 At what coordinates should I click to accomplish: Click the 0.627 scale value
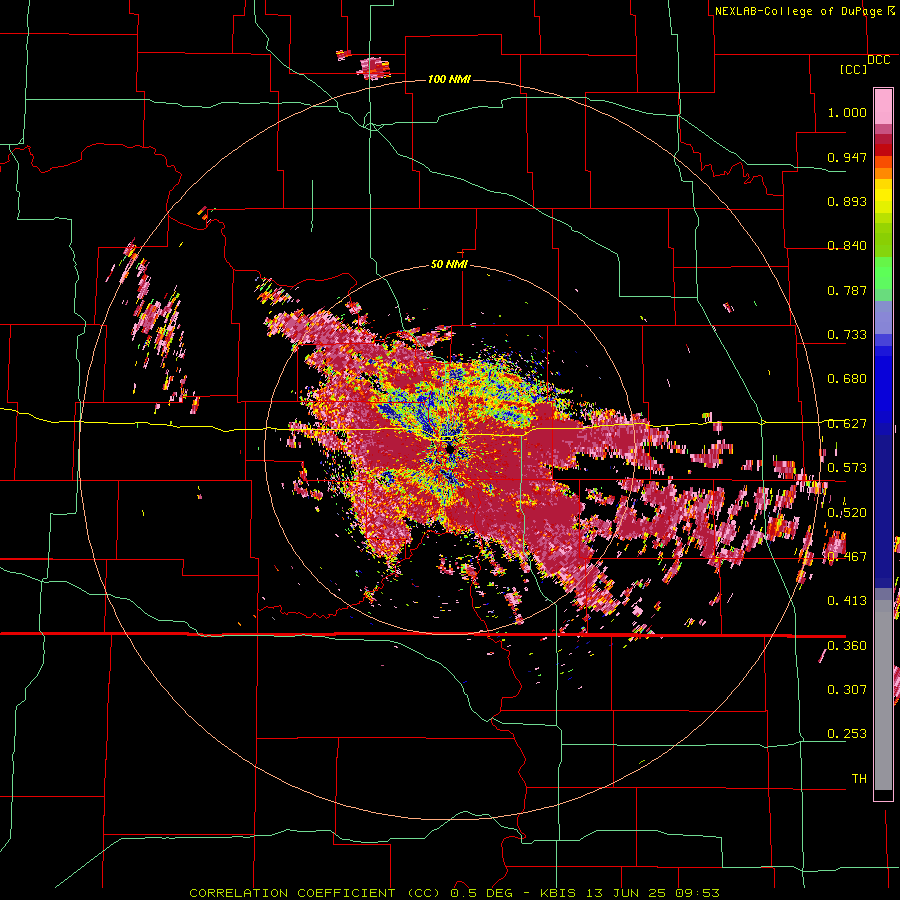(847, 424)
